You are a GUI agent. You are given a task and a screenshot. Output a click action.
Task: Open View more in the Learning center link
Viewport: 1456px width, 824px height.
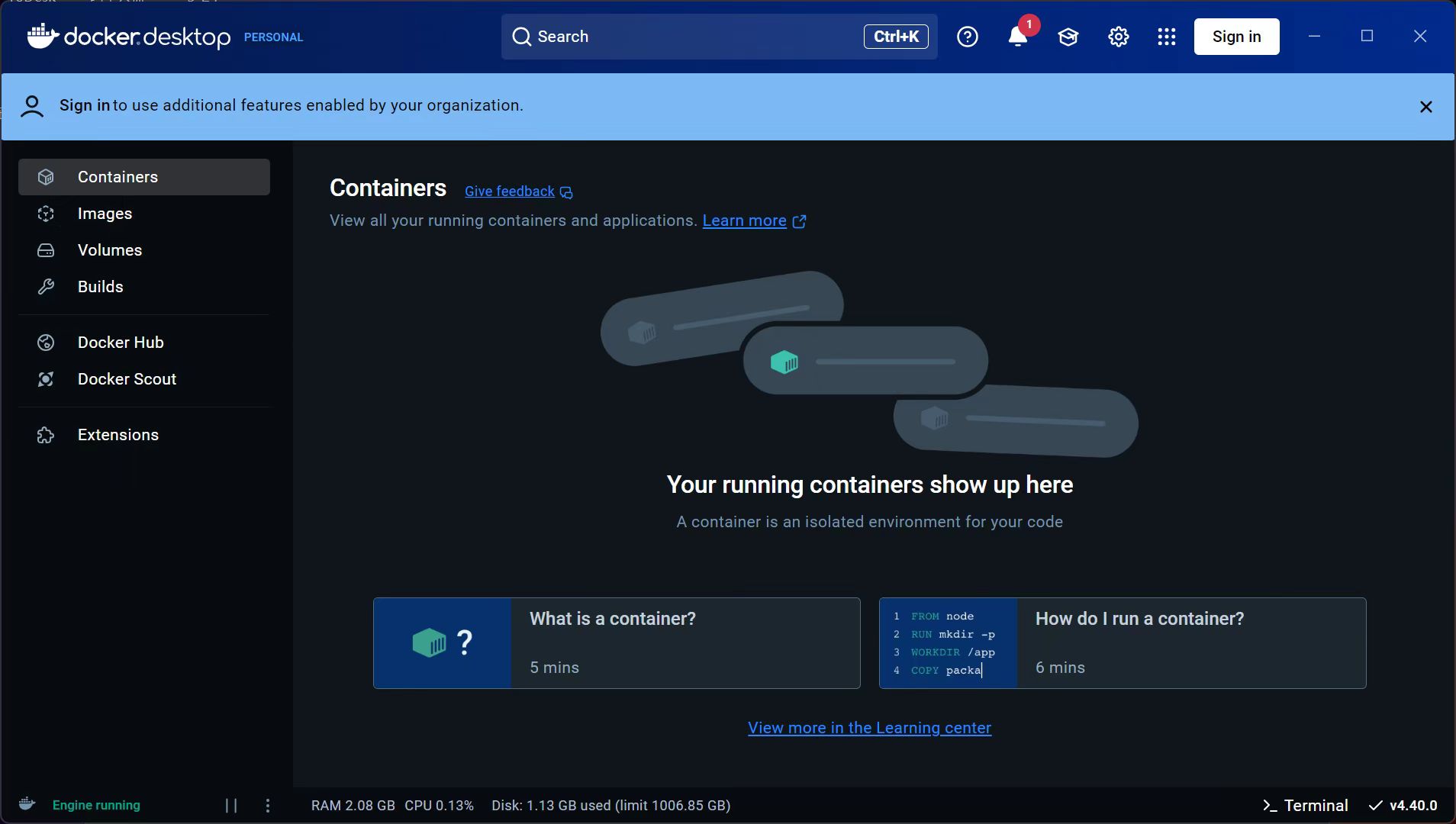click(869, 728)
